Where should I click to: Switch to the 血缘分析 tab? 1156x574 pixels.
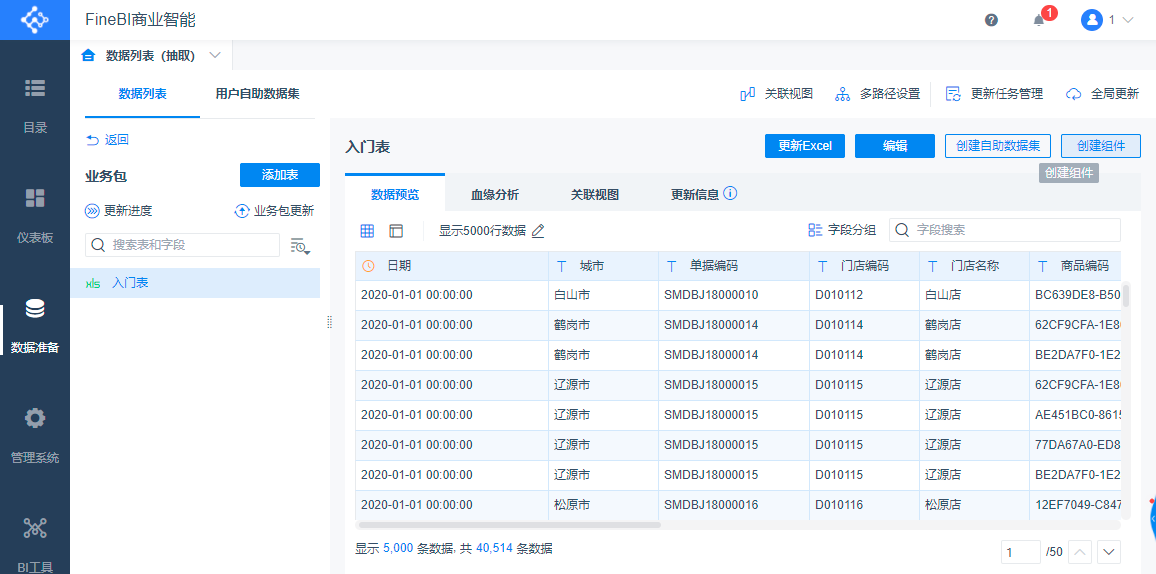point(495,195)
